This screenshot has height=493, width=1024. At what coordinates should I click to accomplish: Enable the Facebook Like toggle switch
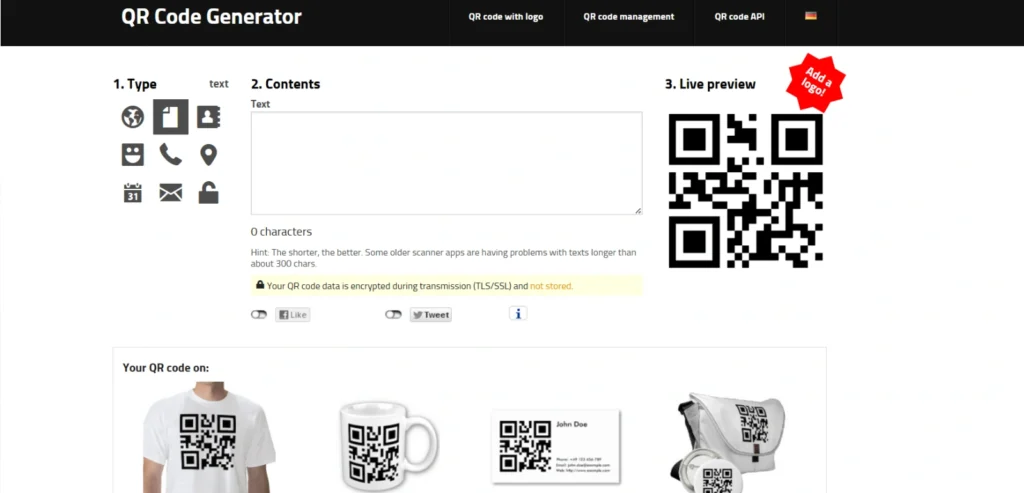point(259,315)
